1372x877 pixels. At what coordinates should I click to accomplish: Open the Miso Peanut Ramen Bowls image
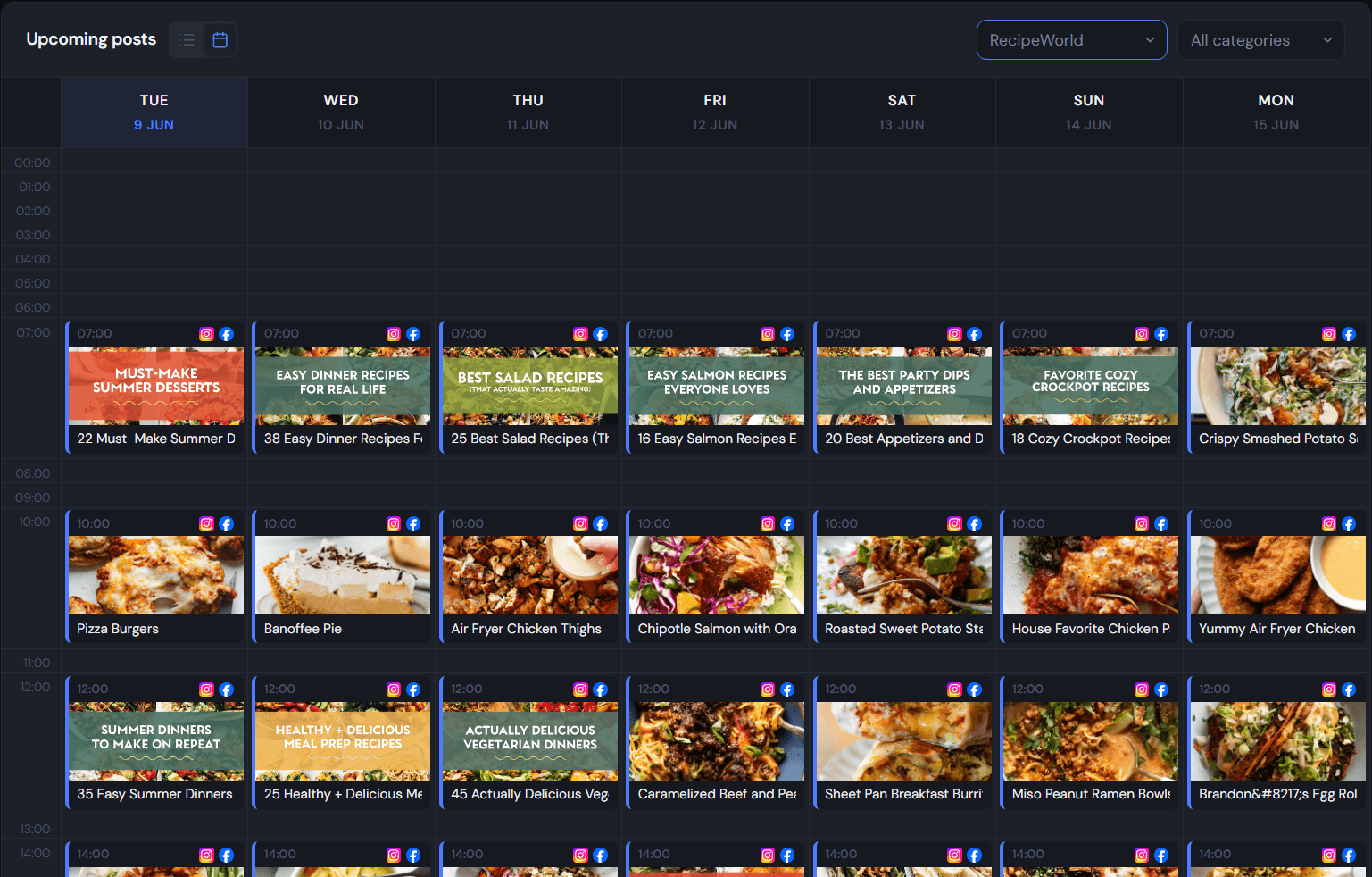[1091, 741]
